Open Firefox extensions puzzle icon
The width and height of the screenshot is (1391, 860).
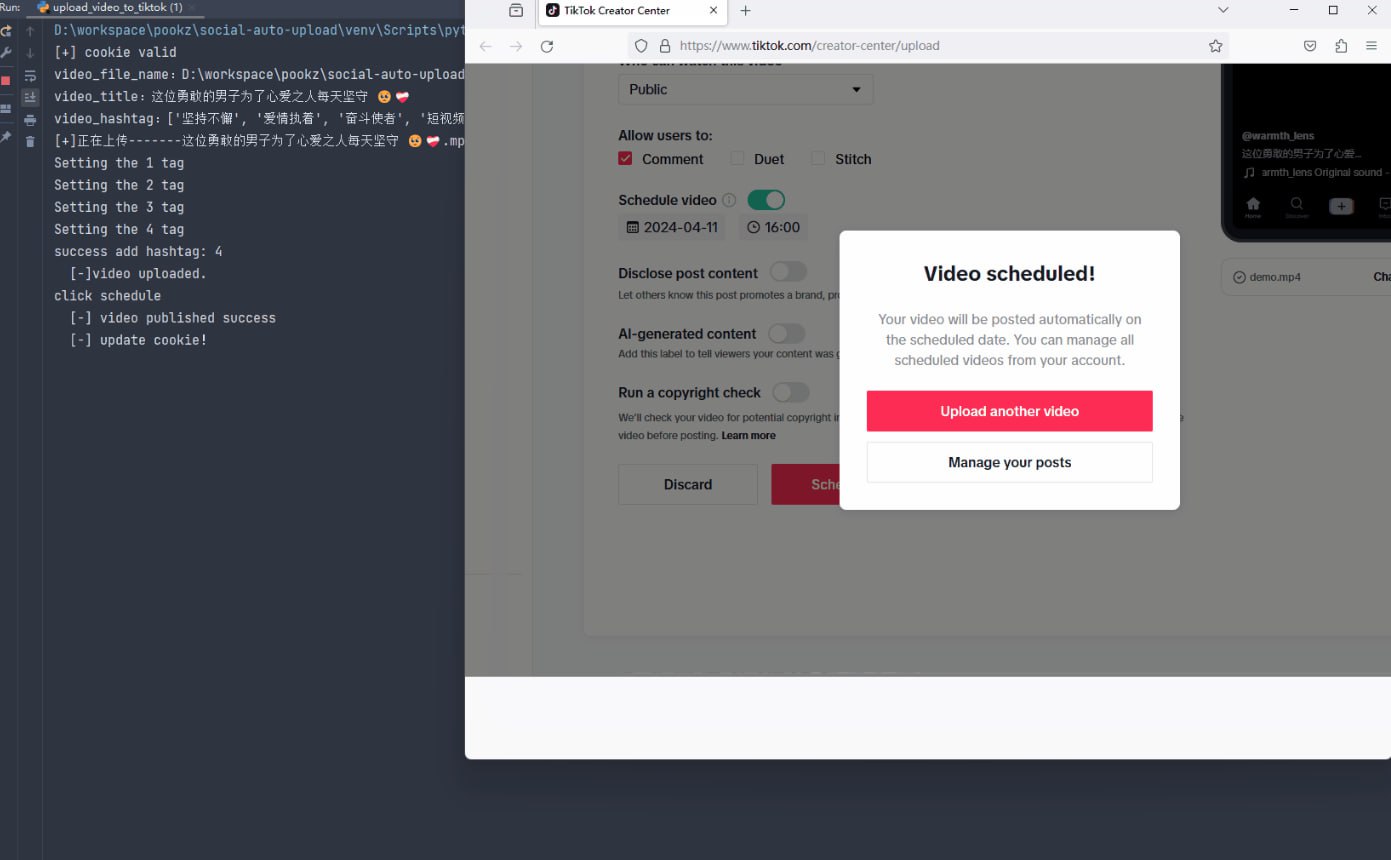click(1341, 46)
